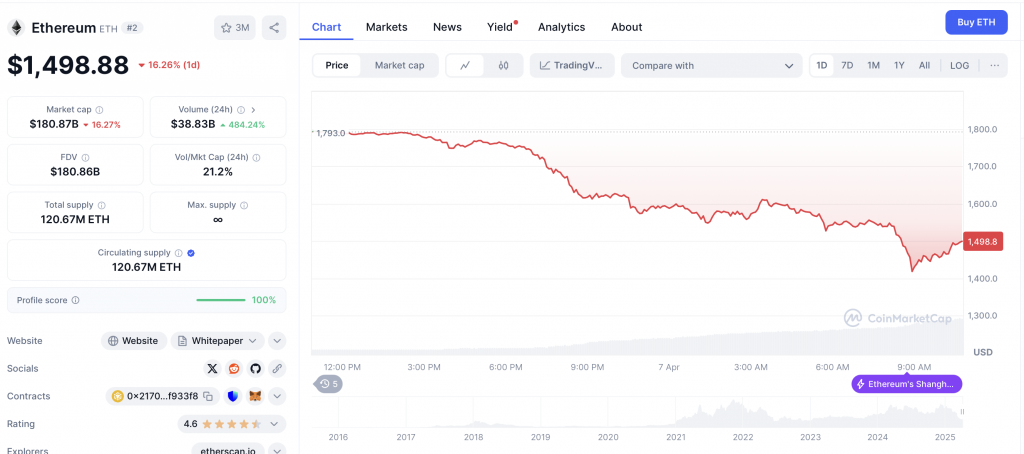Select the line chart type icon
1024x454 pixels.
click(x=466, y=65)
